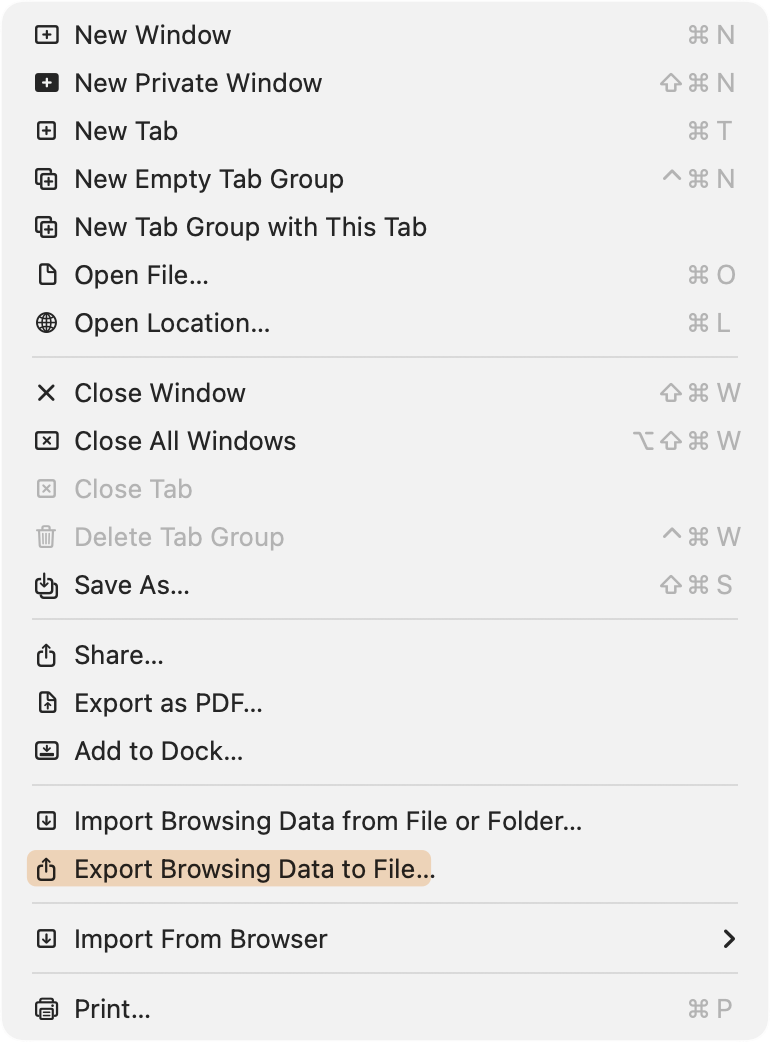
Task: Click the New Window icon
Action: [46, 35]
